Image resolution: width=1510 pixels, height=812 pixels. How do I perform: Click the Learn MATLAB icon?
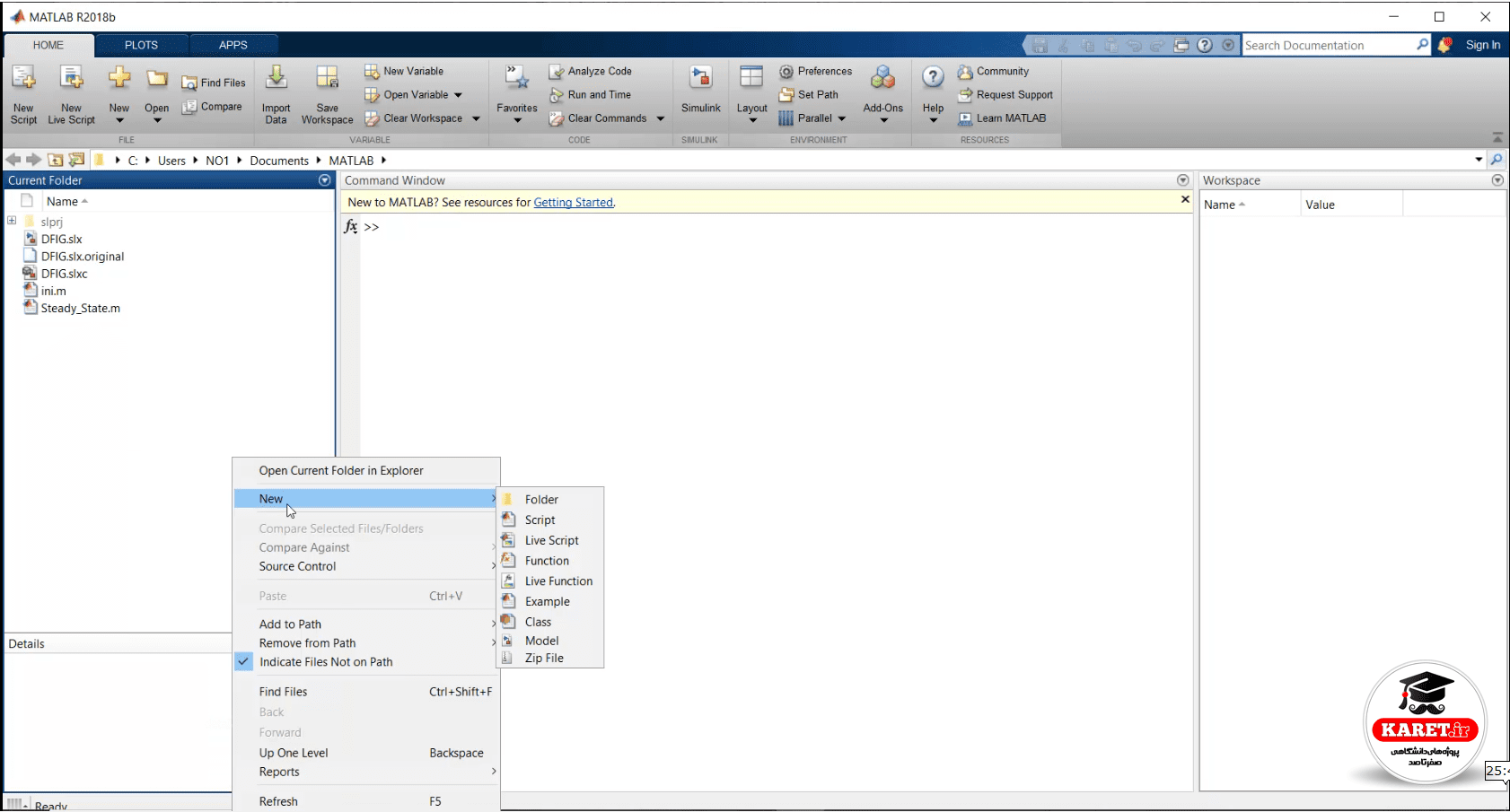pyautogui.click(x=965, y=118)
